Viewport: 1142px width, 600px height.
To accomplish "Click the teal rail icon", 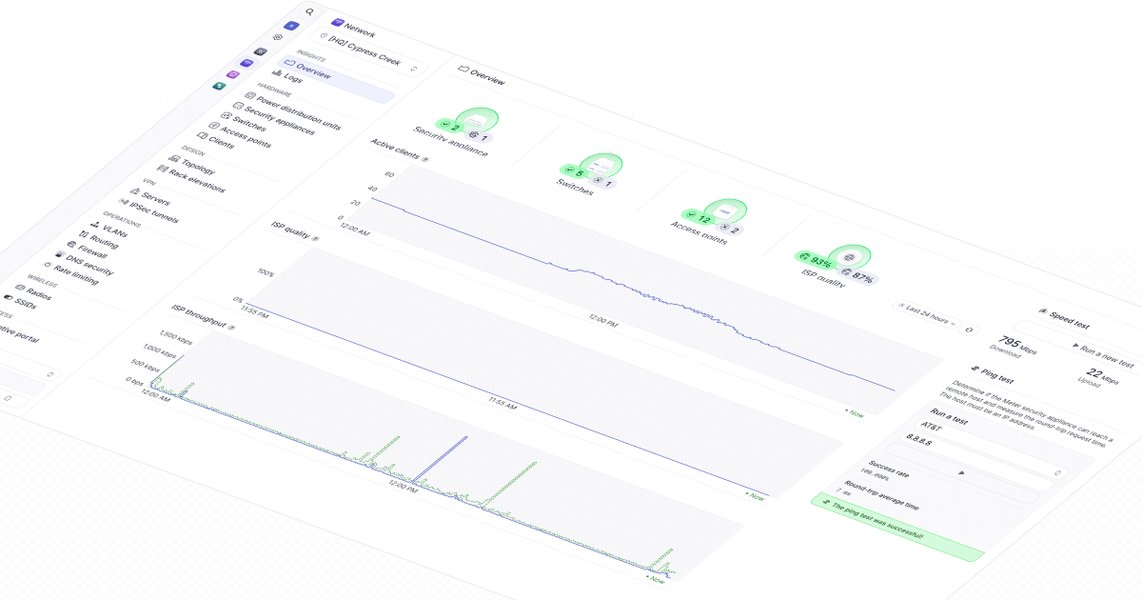I will point(218,85).
